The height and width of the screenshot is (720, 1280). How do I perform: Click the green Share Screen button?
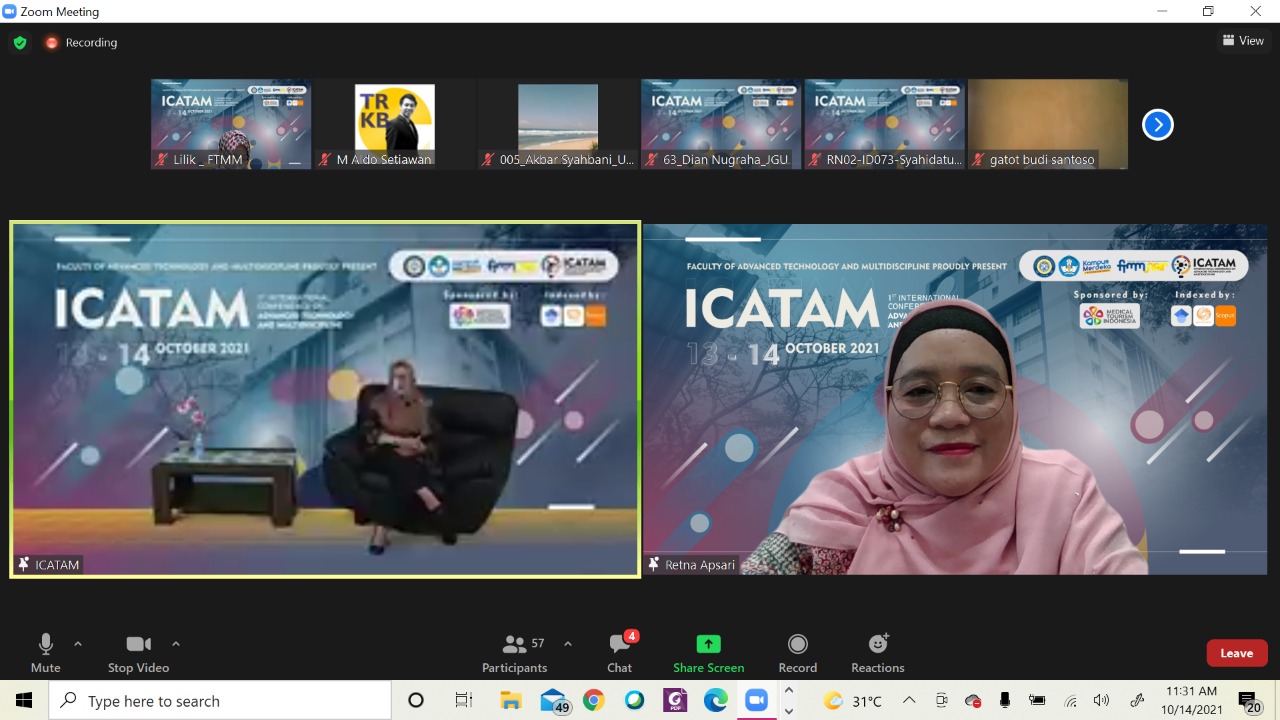coord(708,653)
